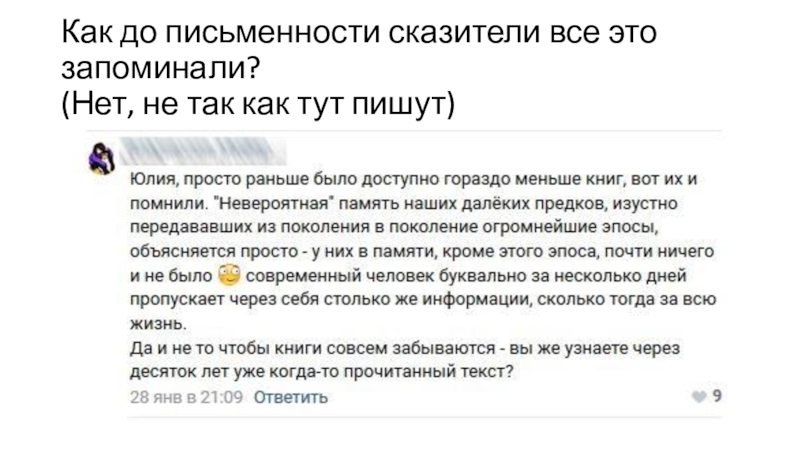Like the comment with the heart icon
Viewport: 800px width, 450px height.
pos(698,397)
